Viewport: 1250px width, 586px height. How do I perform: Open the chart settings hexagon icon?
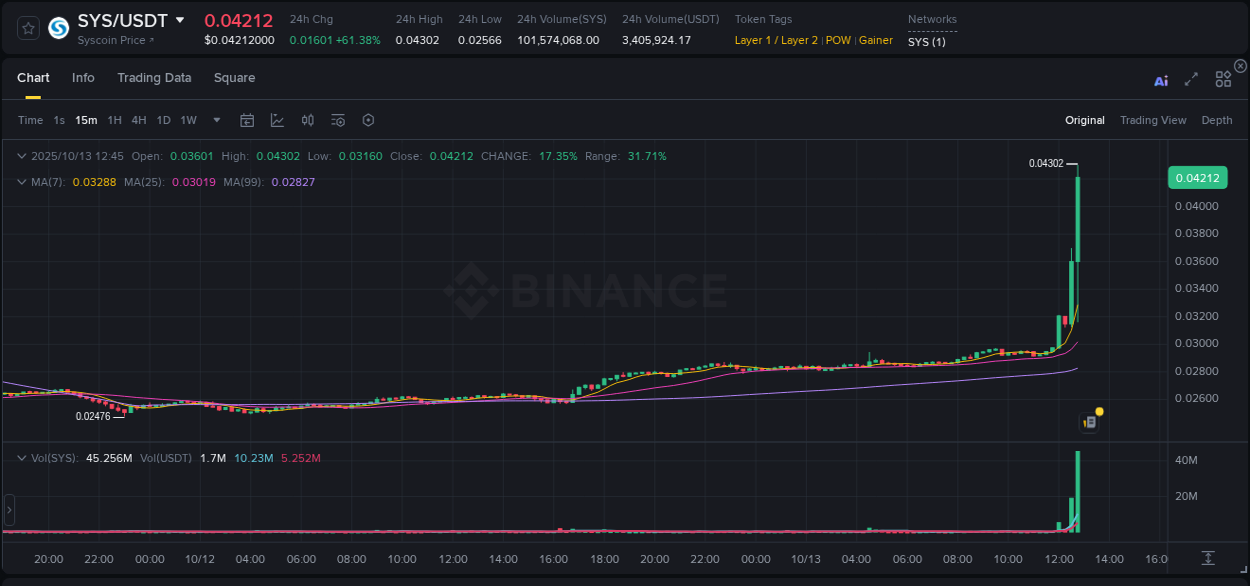tap(368, 119)
